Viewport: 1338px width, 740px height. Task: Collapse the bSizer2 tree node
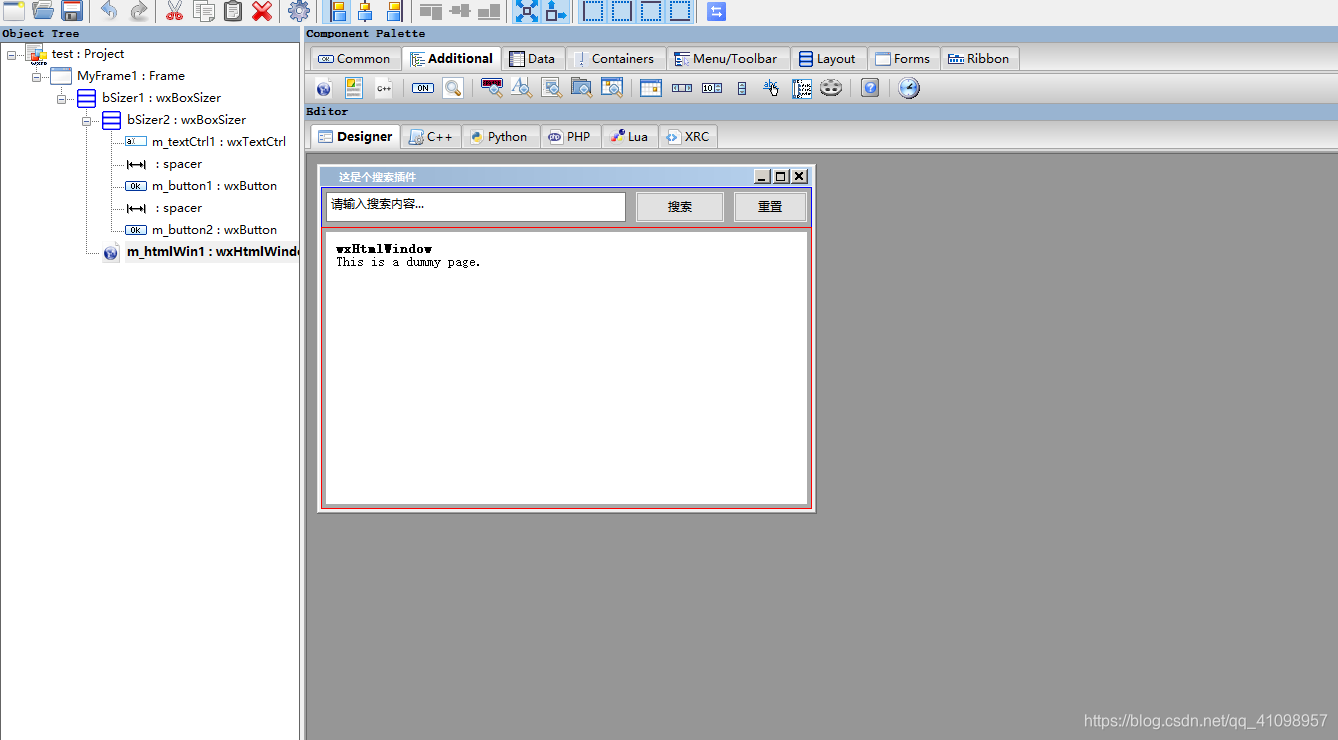tap(87, 119)
